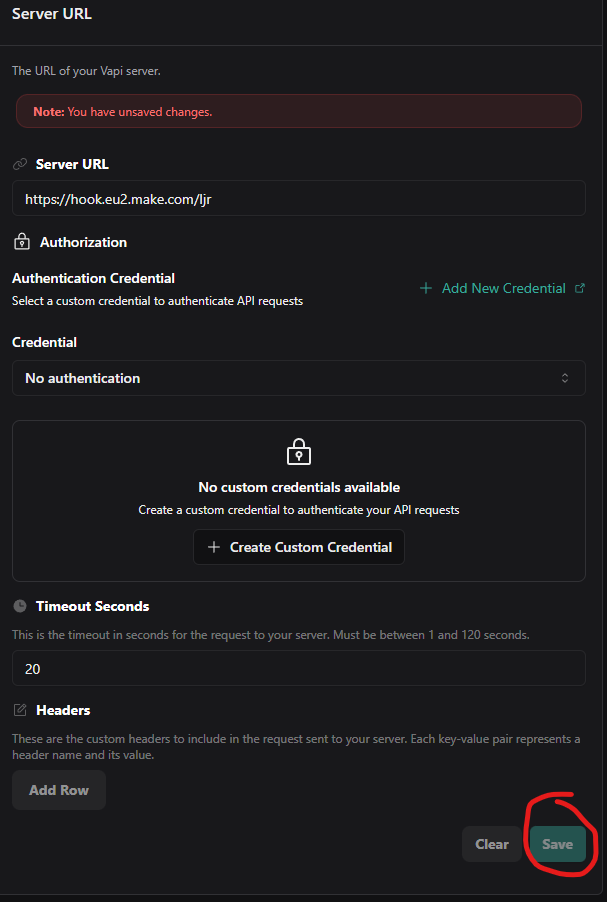Click the unsaved changes warning banner
Image resolution: width=607 pixels, height=902 pixels.
[298, 110]
